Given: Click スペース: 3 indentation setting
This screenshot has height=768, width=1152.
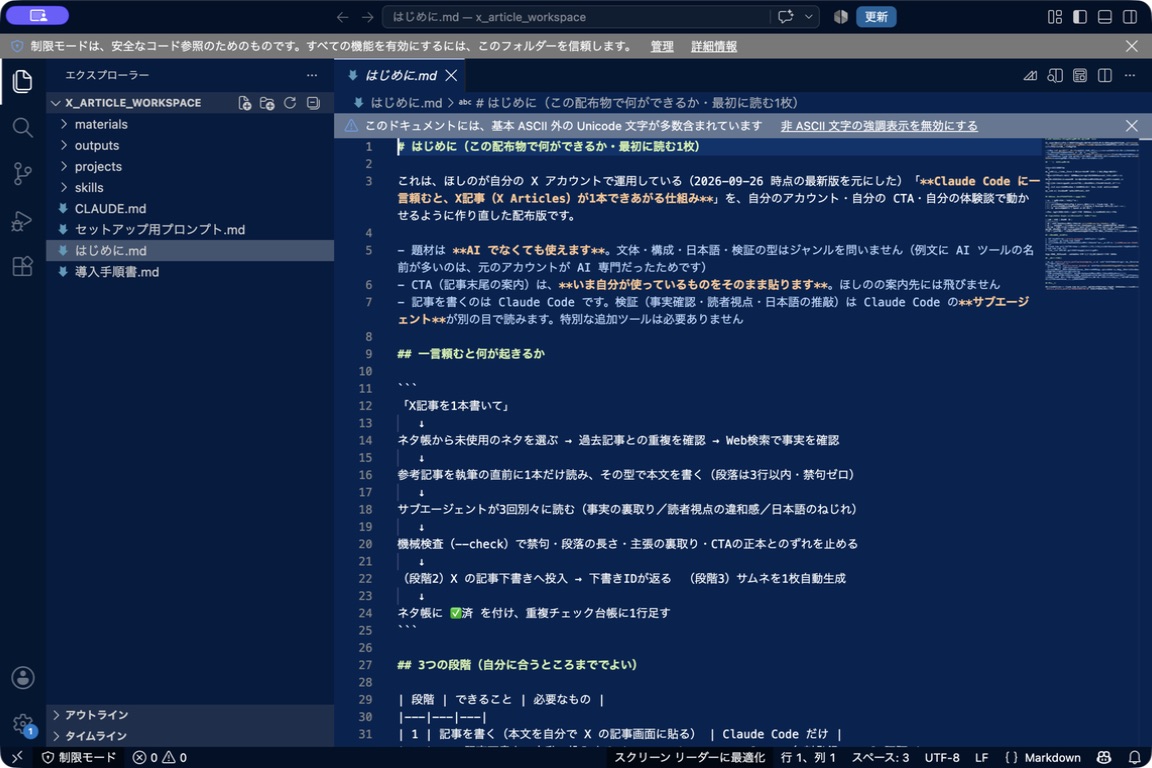Looking at the screenshot, I should (x=880, y=758).
